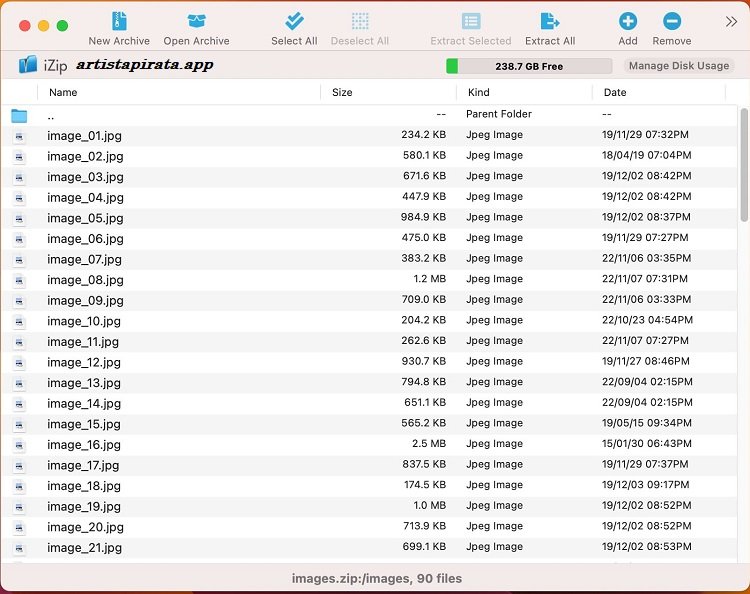Click the Deselect All grid icon
This screenshot has height=594, width=750.
coord(360,21)
